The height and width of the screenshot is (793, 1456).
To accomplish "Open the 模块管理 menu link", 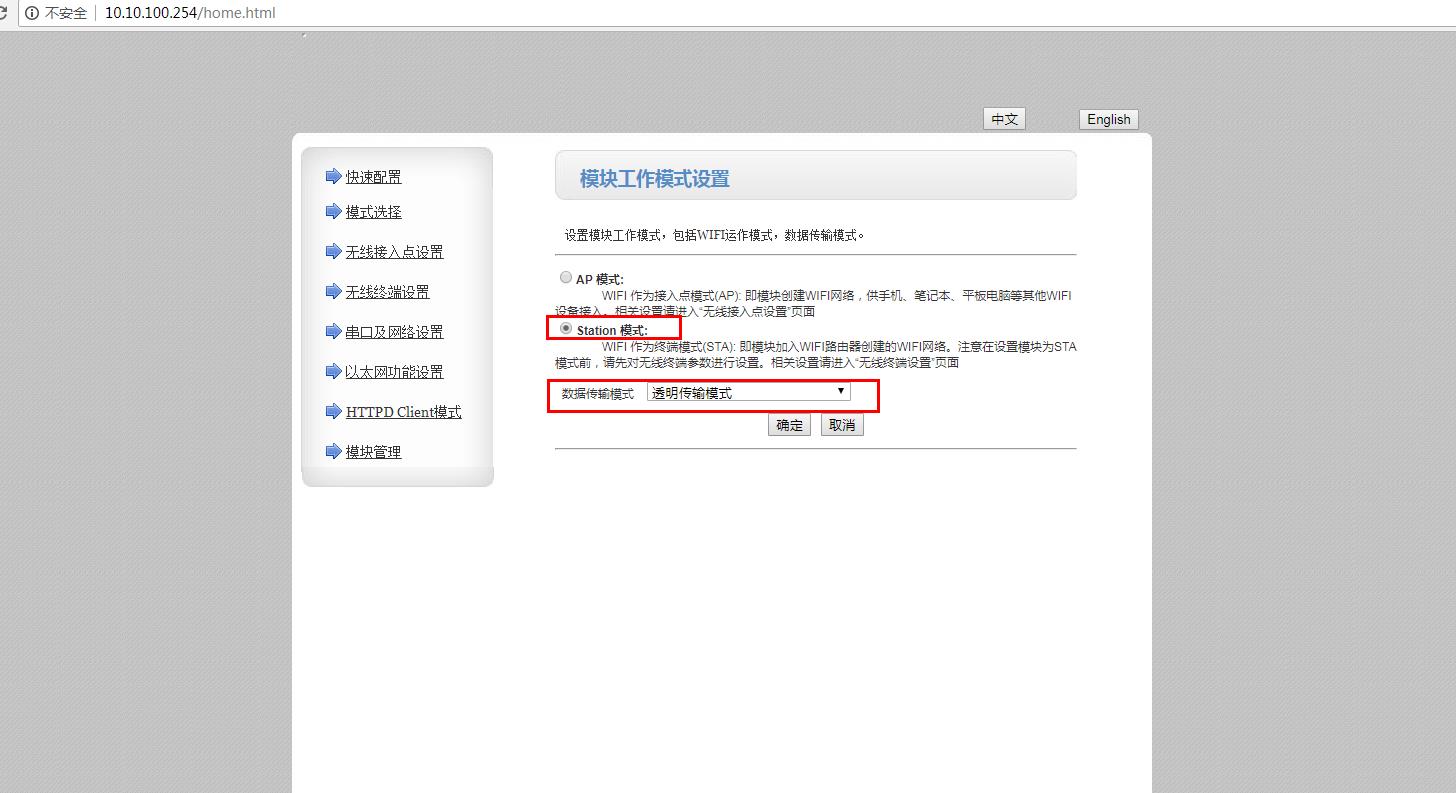I will pyautogui.click(x=373, y=452).
